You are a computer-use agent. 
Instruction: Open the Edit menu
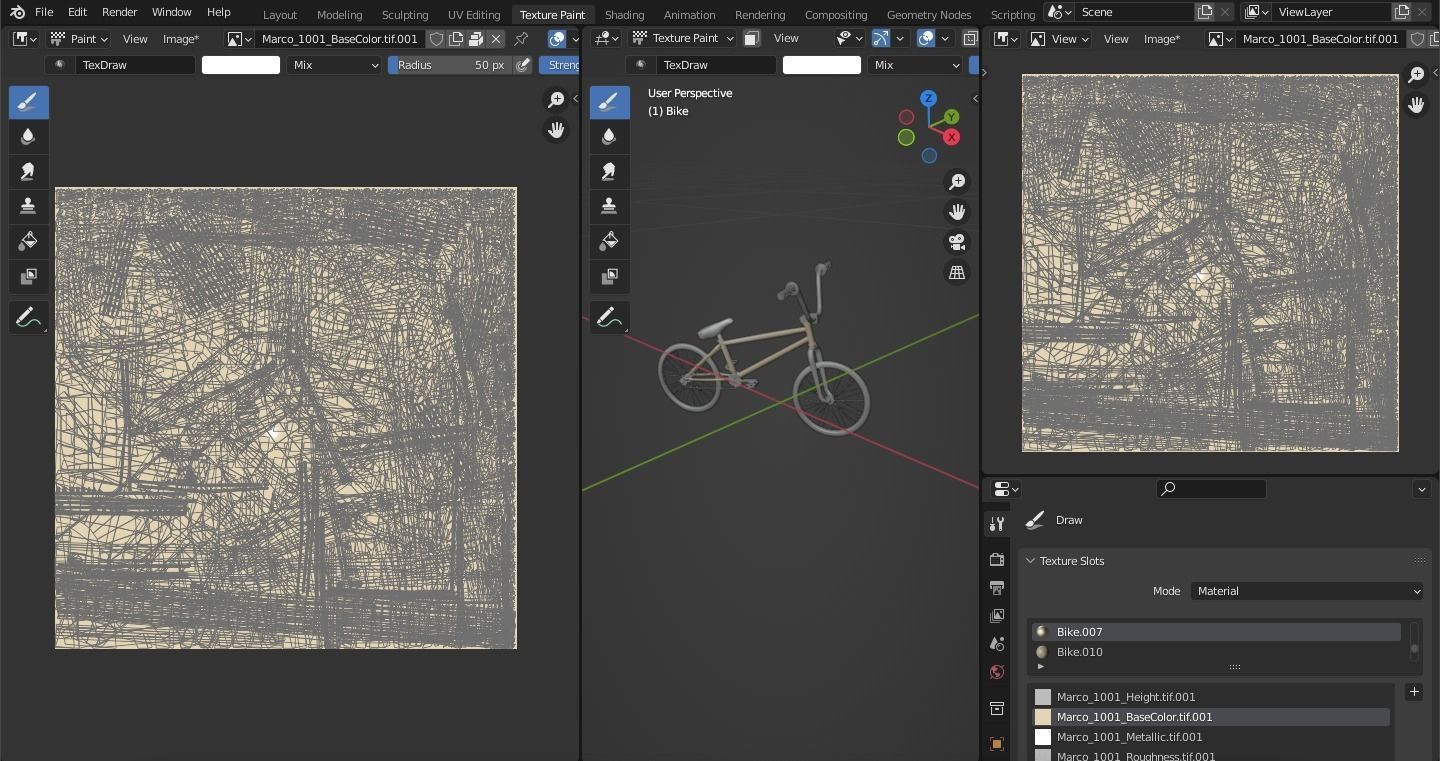[77, 12]
